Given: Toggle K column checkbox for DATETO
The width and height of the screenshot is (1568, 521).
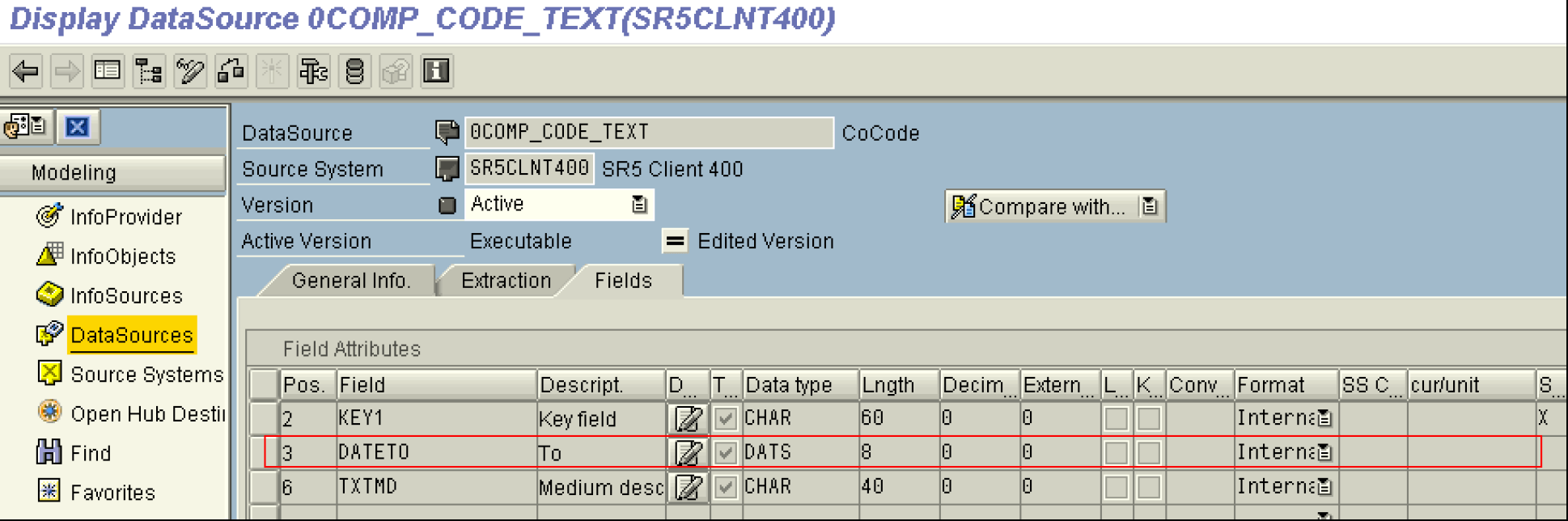Looking at the screenshot, I should point(1149,452).
